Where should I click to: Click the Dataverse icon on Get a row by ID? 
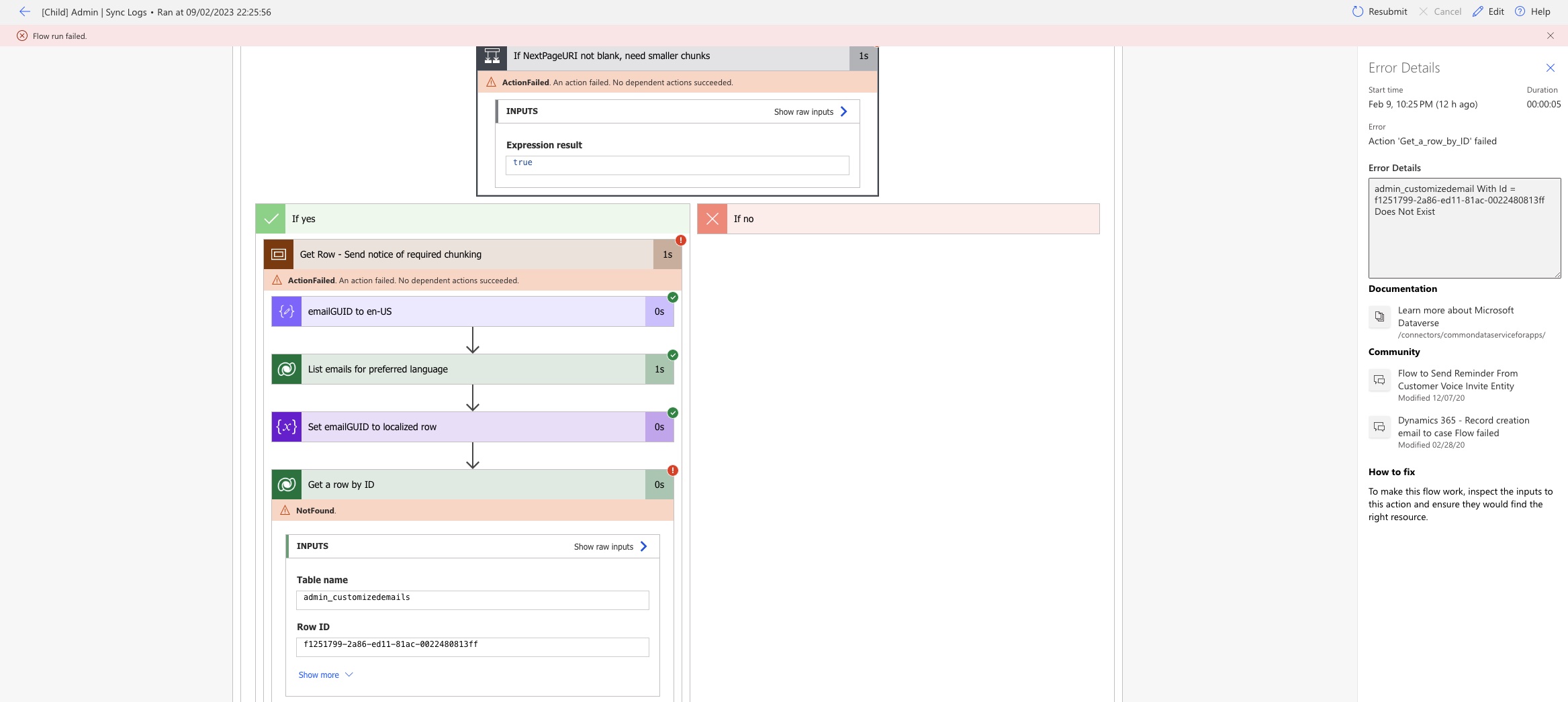287,484
